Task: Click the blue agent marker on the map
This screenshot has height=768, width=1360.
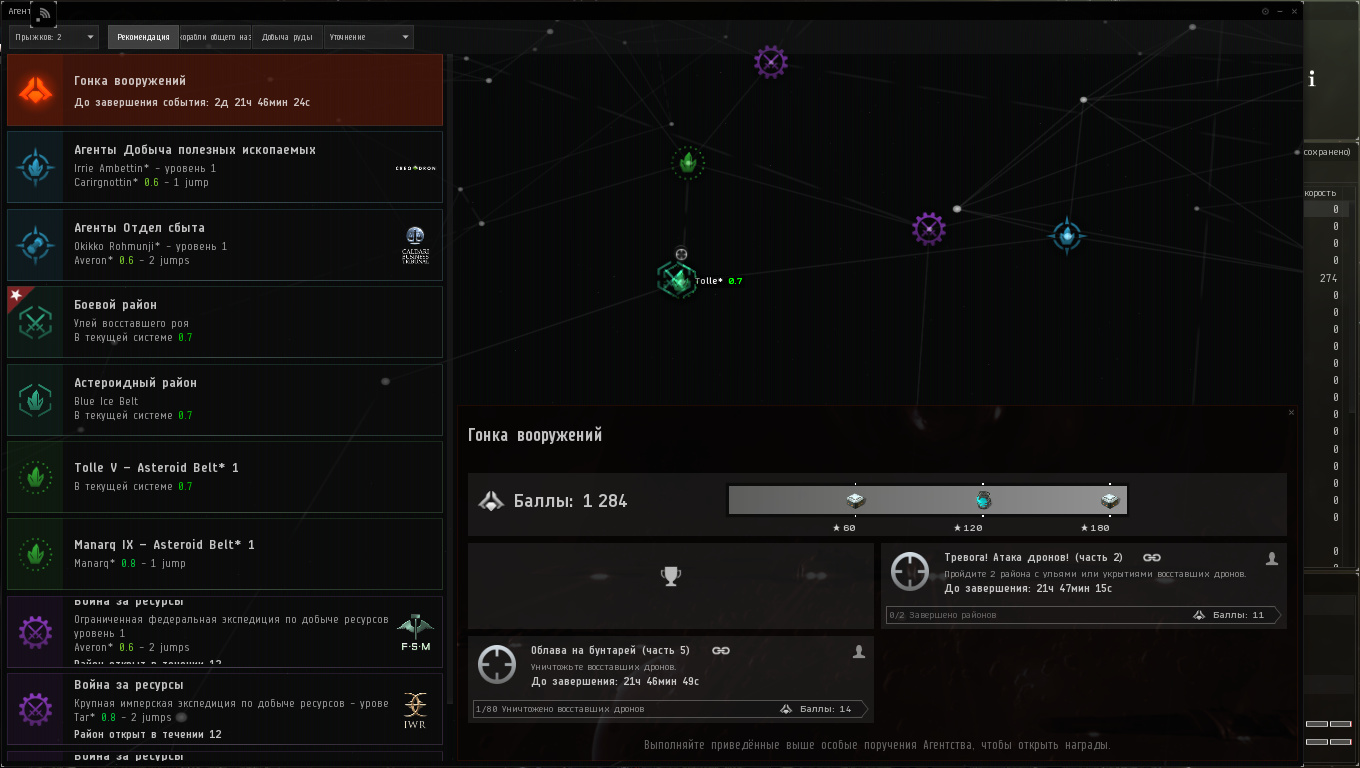Action: [1068, 235]
